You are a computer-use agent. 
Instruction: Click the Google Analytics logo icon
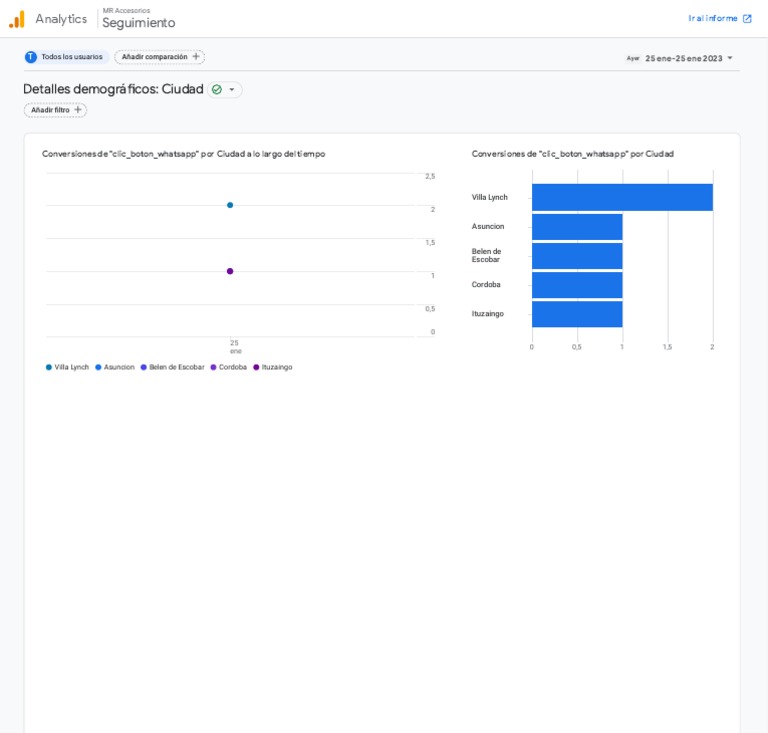pyautogui.click(x=16, y=19)
